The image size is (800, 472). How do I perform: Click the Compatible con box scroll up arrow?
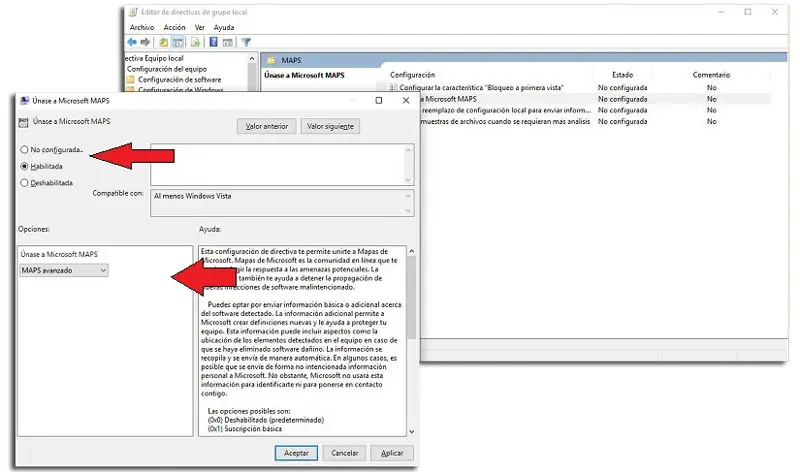point(408,195)
